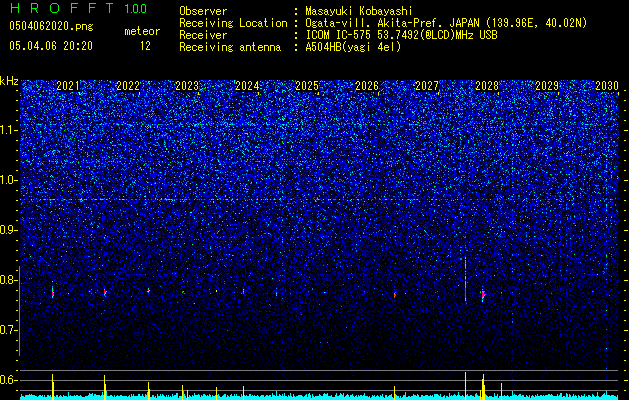
Task: Click the 'Receiver' field label
Action: click(203, 35)
